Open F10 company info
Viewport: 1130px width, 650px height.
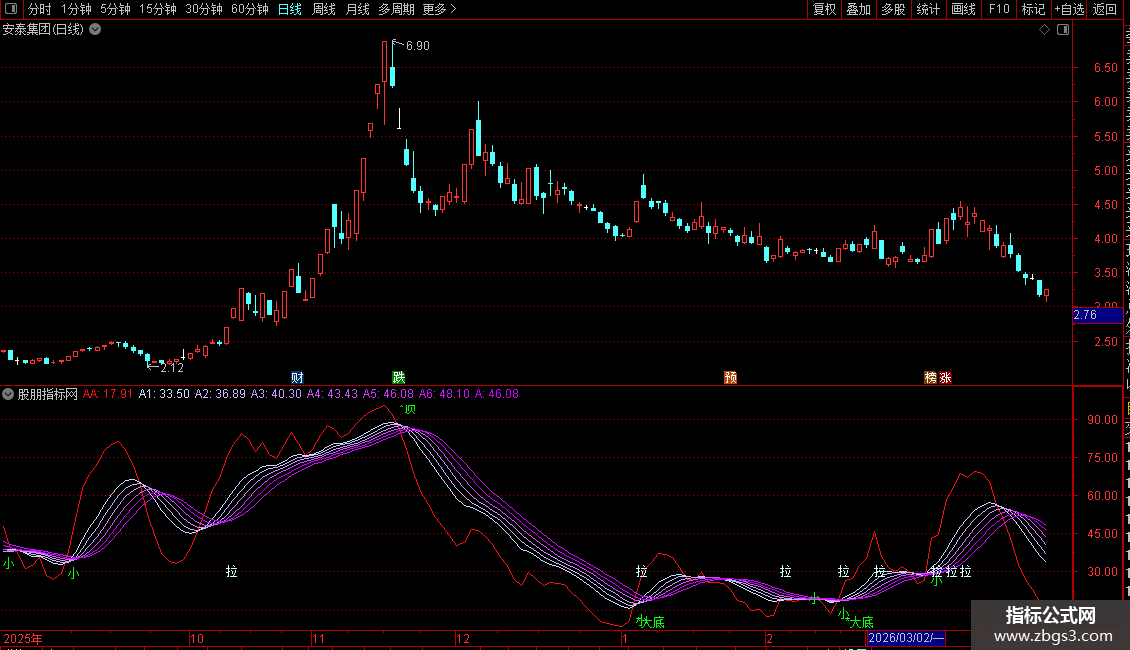click(999, 9)
